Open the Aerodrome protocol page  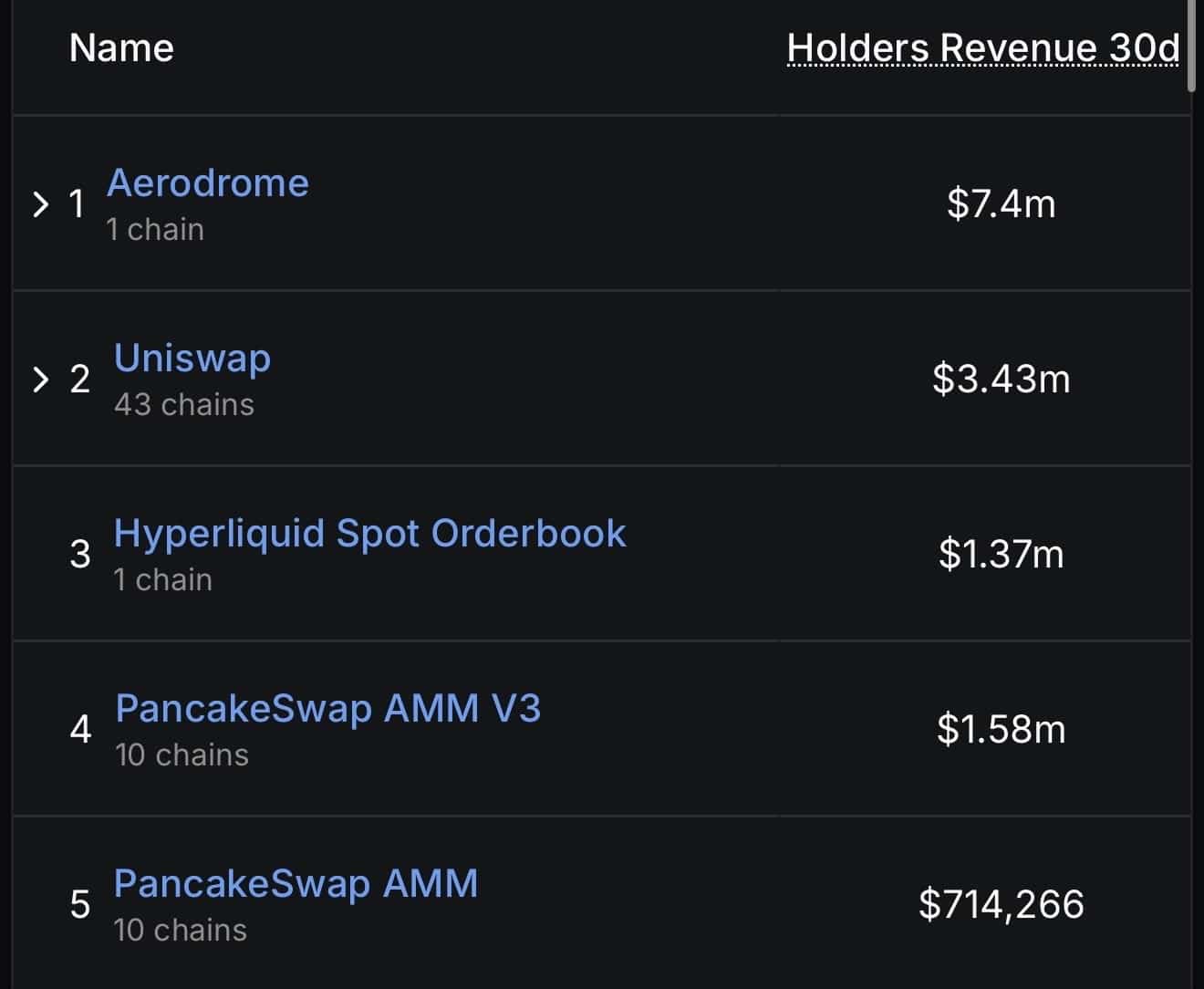point(207,182)
